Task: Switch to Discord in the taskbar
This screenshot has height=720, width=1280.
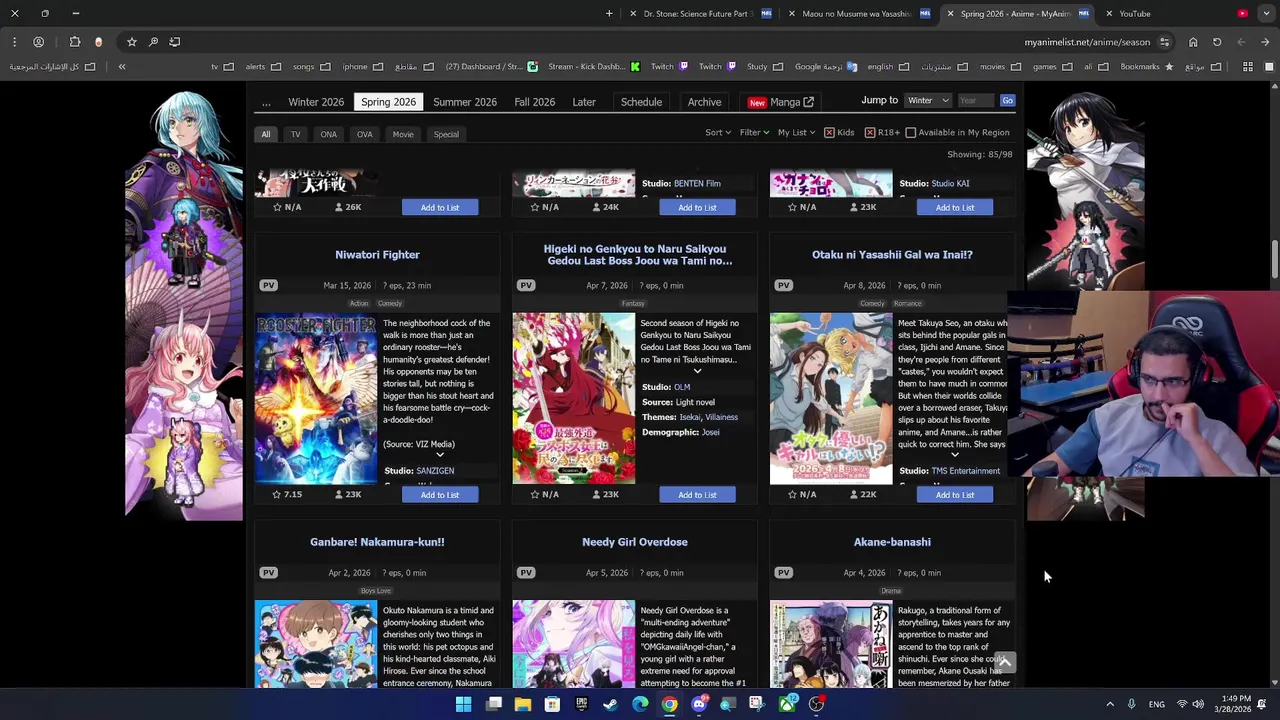Action: click(699, 704)
